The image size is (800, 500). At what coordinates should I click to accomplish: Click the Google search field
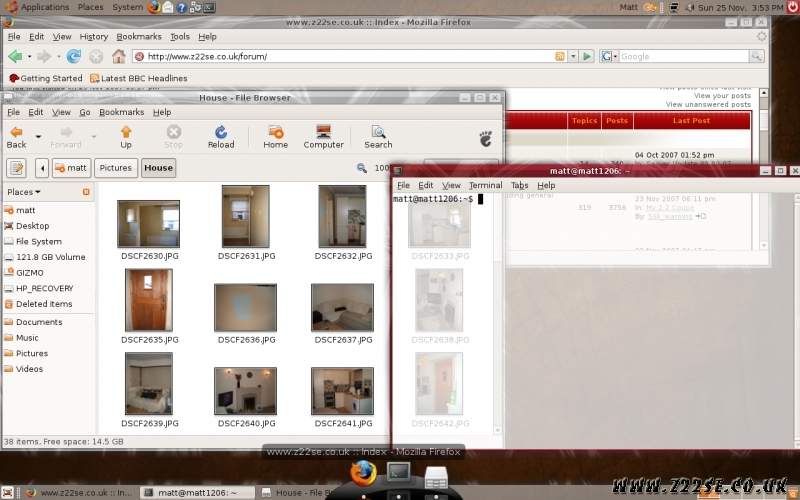pos(684,56)
